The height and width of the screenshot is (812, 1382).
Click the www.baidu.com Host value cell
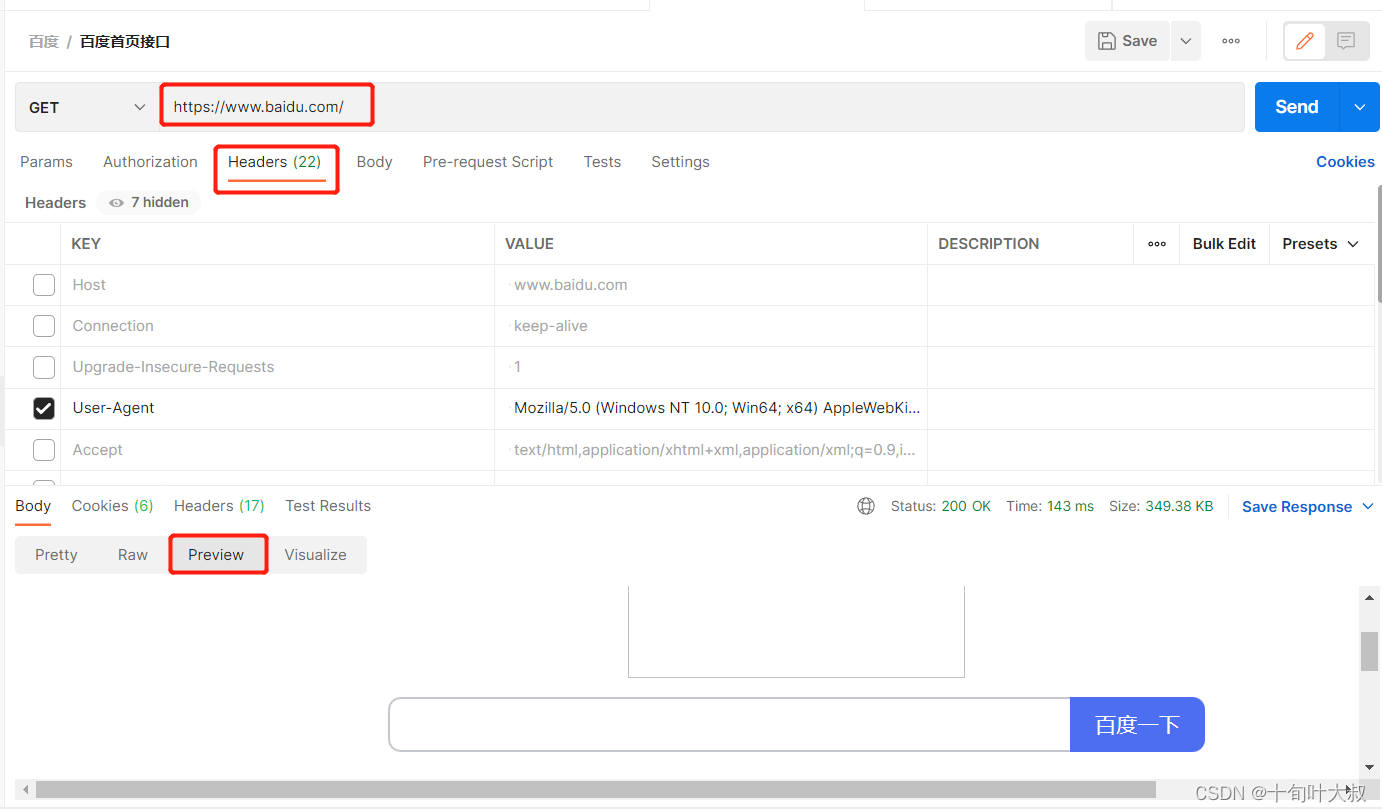[711, 285]
